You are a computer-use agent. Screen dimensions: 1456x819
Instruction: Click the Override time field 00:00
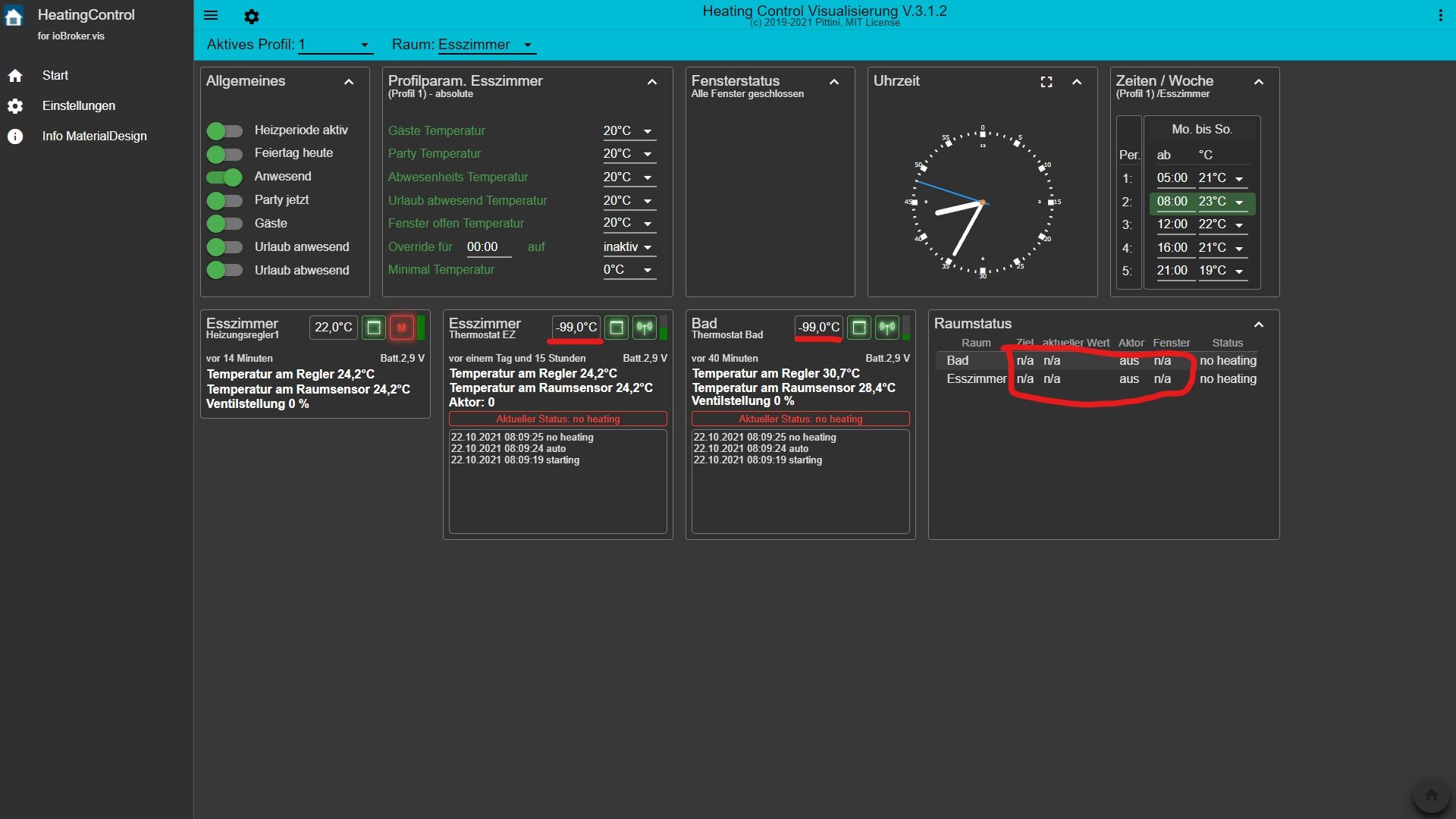pos(489,247)
